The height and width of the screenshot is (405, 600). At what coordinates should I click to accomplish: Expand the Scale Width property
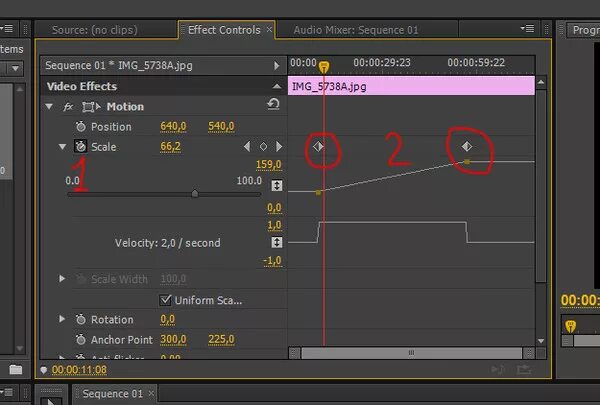62,279
